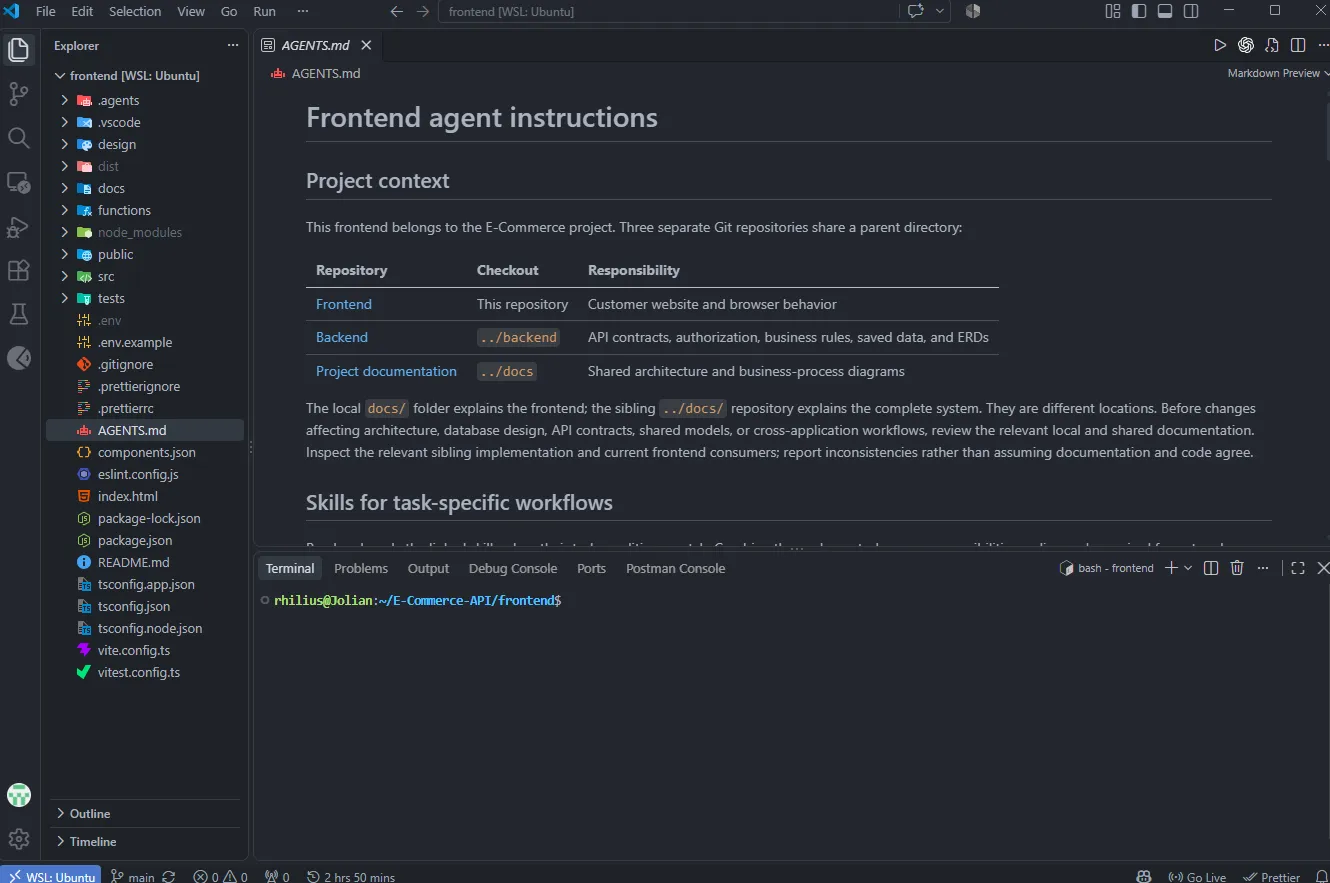Click the main branch in status bar
Viewport: 1330px width, 883px height.
click(x=132, y=877)
